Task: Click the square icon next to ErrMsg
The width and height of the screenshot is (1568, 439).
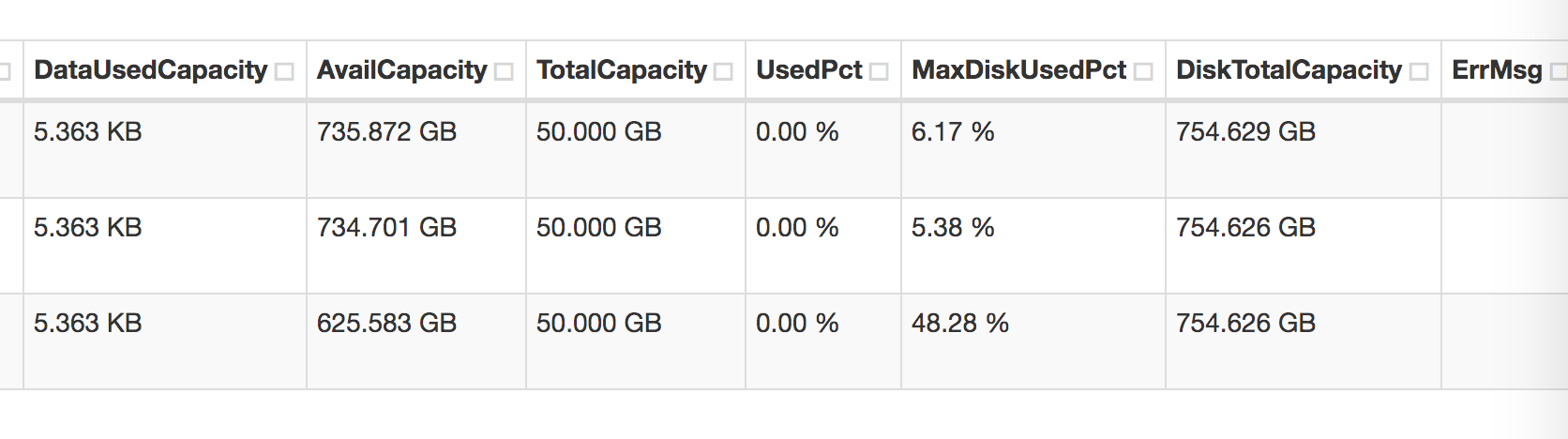Action: coord(1559,72)
